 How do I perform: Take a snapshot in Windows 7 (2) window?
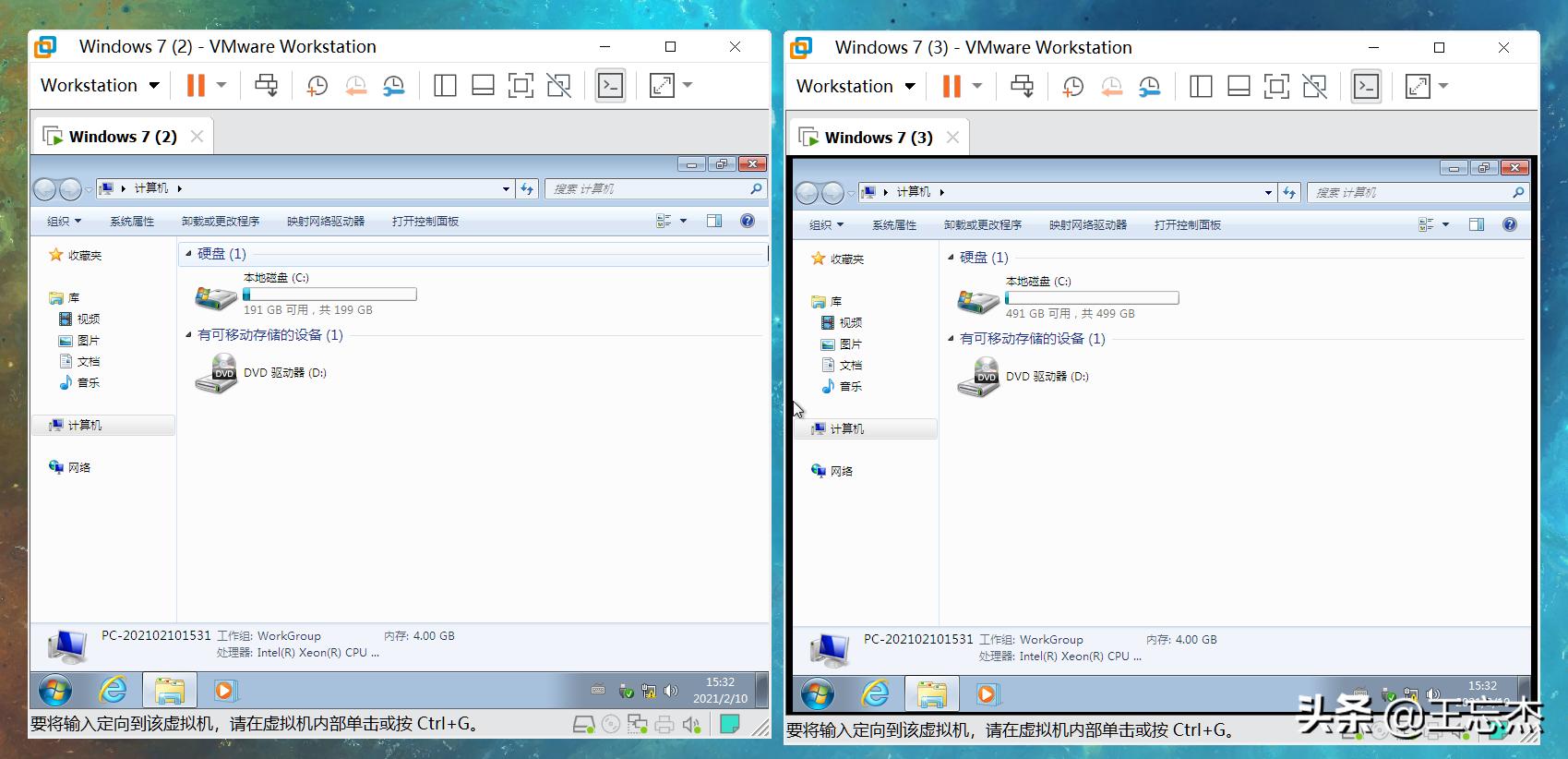point(317,86)
